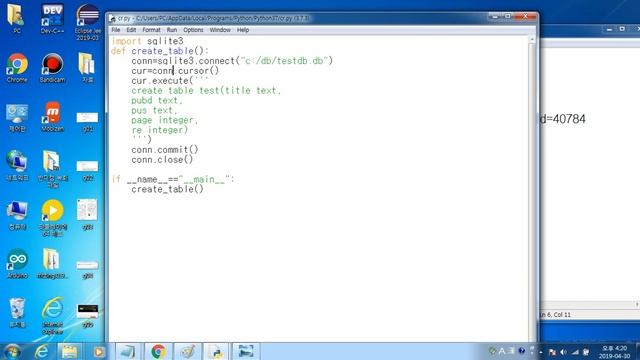The image size is (640, 360).
Task: Select the Computer monitor desktop icon
Action: (17, 215)
